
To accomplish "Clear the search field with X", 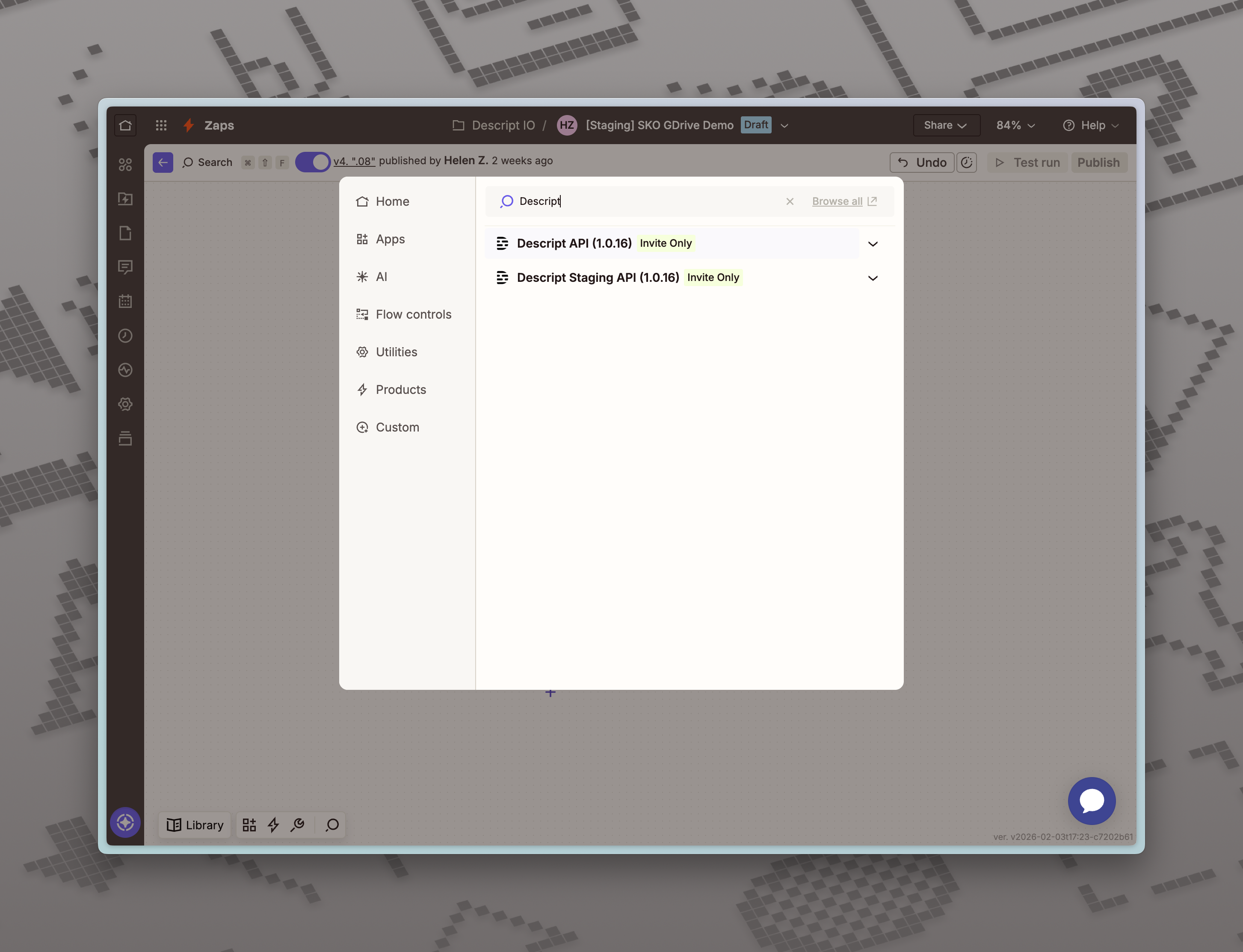I will (x=790, y=202).
